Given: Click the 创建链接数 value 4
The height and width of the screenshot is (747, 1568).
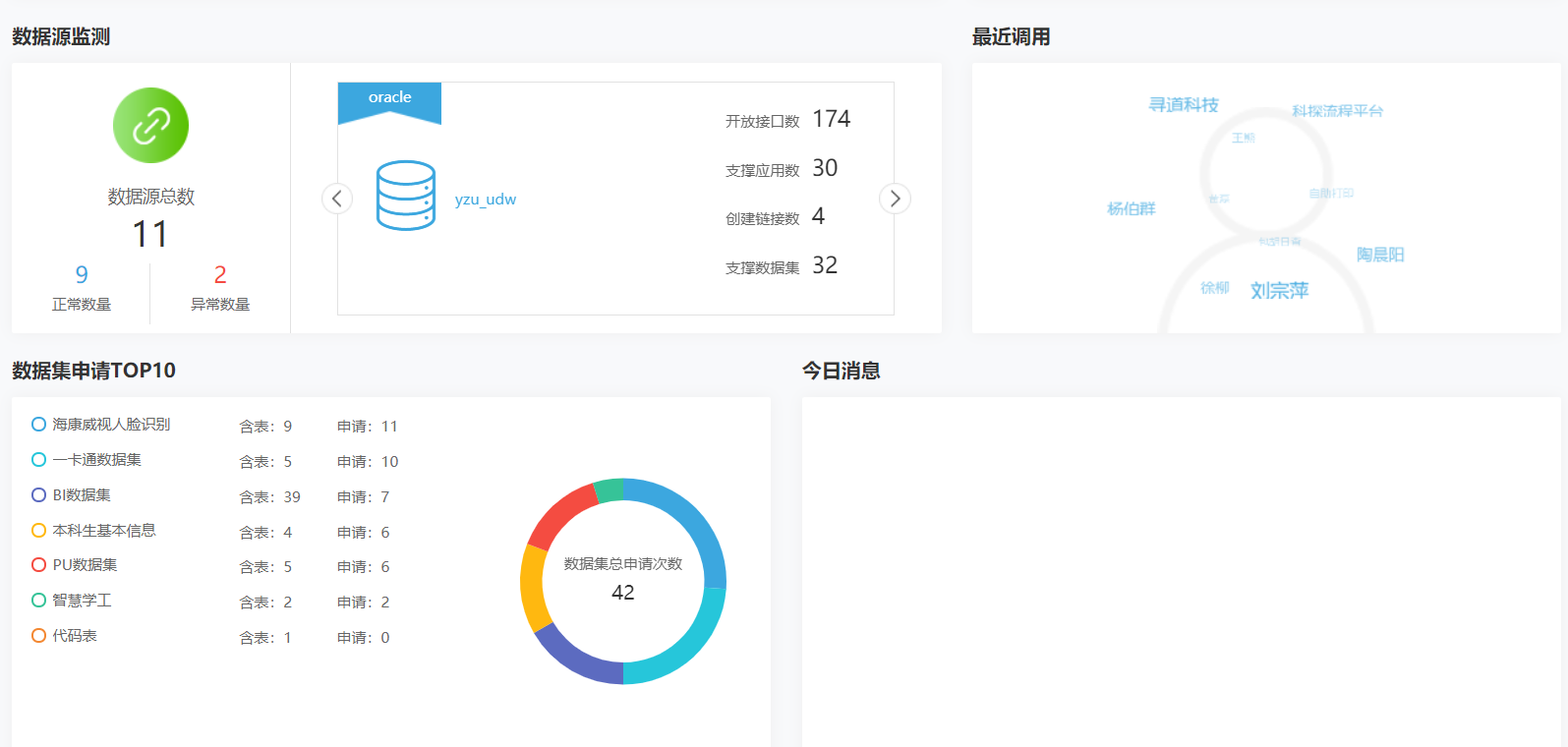Looking at the screenshot, I should [x=819, y=216].
